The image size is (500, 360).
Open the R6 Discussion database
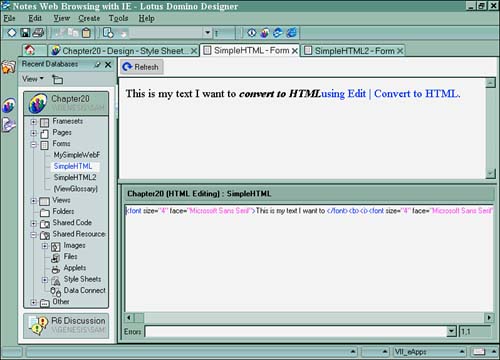66,326
